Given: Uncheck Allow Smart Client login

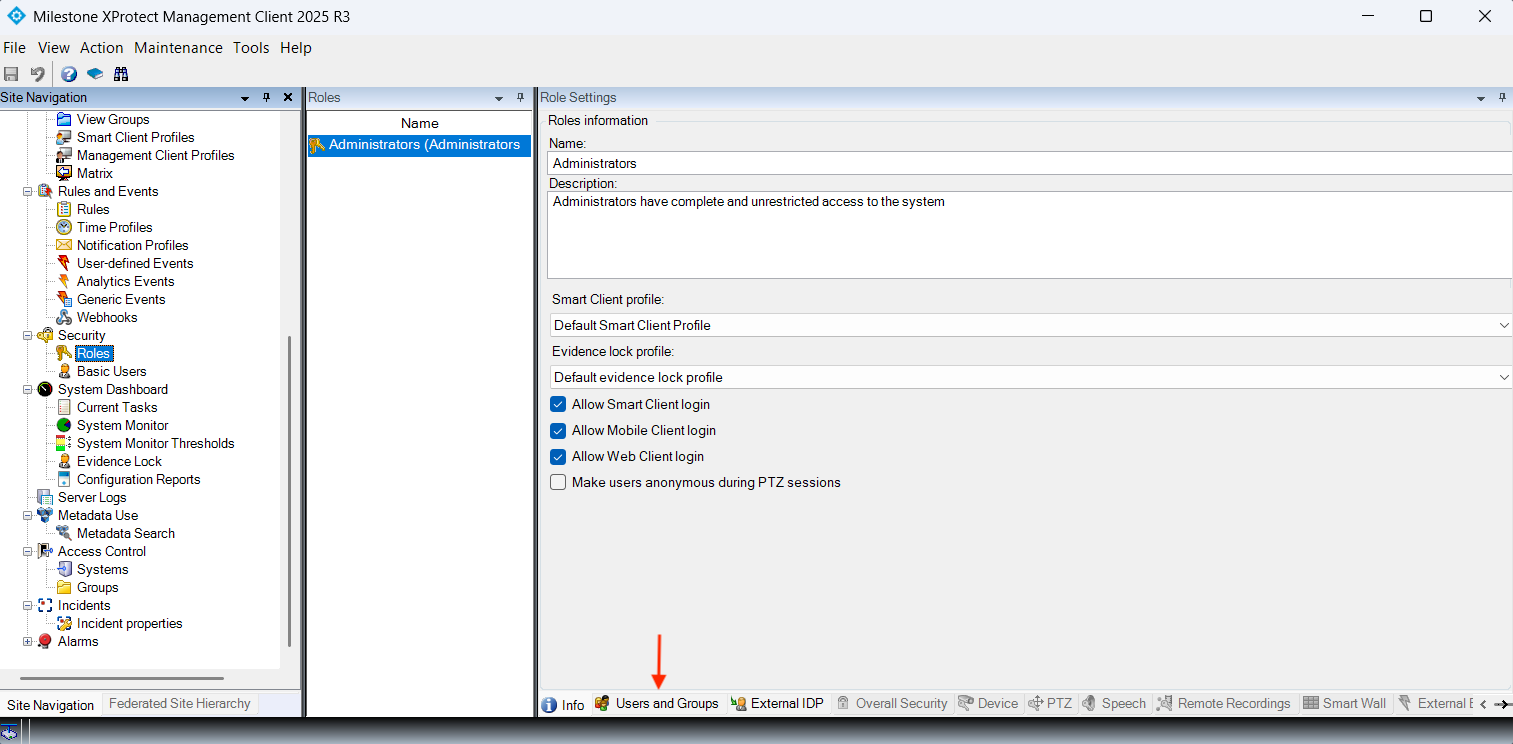Looking at the screenshot, I should tap(558, 405).
